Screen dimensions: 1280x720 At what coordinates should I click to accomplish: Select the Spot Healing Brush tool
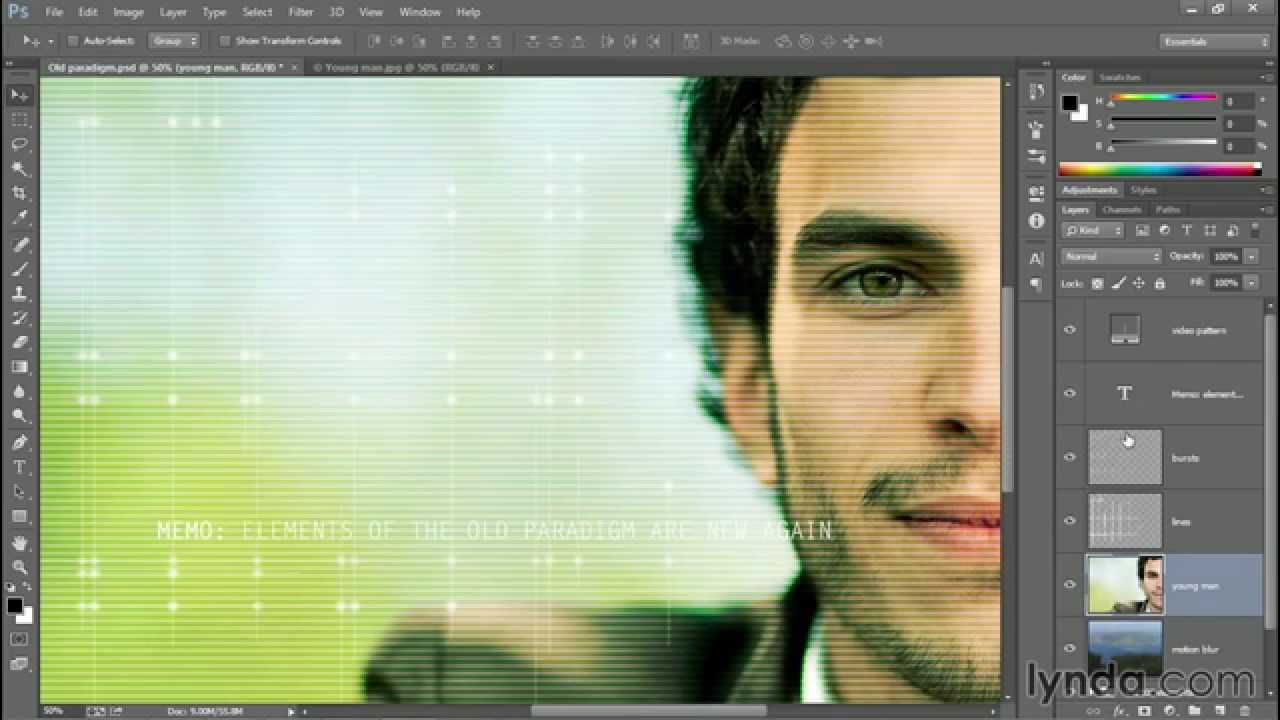tap(19, 244)
